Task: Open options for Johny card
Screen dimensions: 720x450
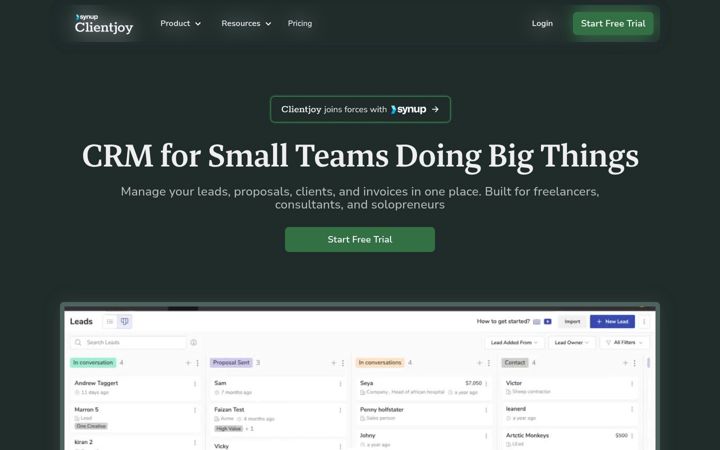Action: [x=486, y=436]
